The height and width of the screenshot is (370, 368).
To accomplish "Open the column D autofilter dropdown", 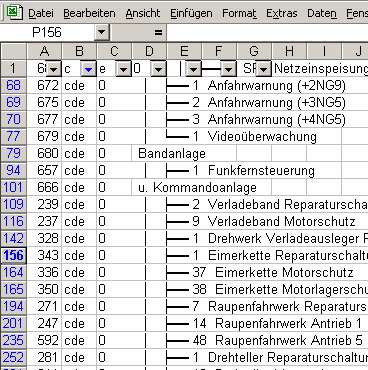I will 158,69.
